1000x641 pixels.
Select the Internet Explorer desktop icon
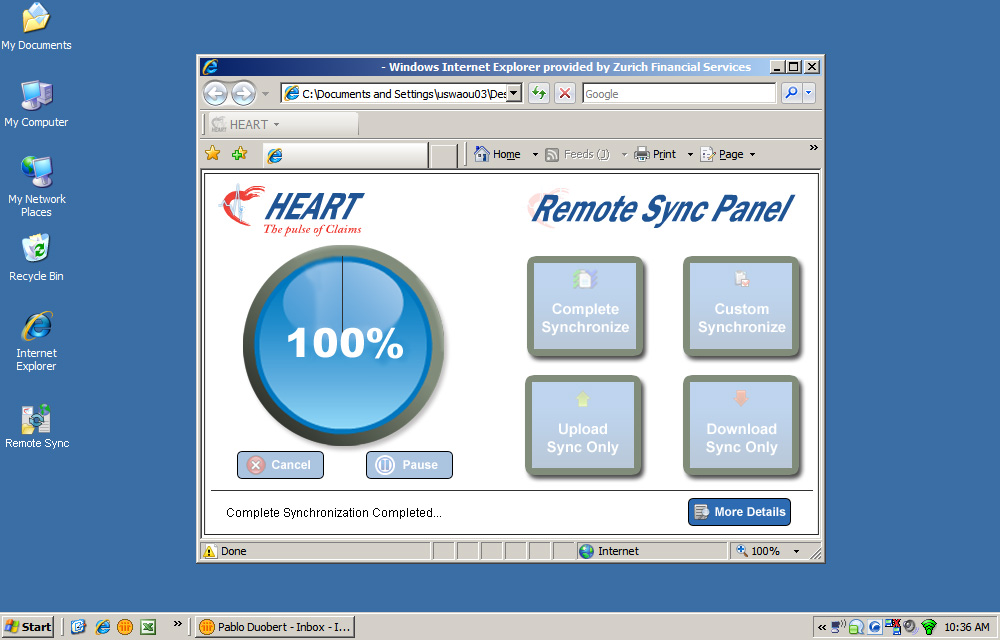(36, 341)
